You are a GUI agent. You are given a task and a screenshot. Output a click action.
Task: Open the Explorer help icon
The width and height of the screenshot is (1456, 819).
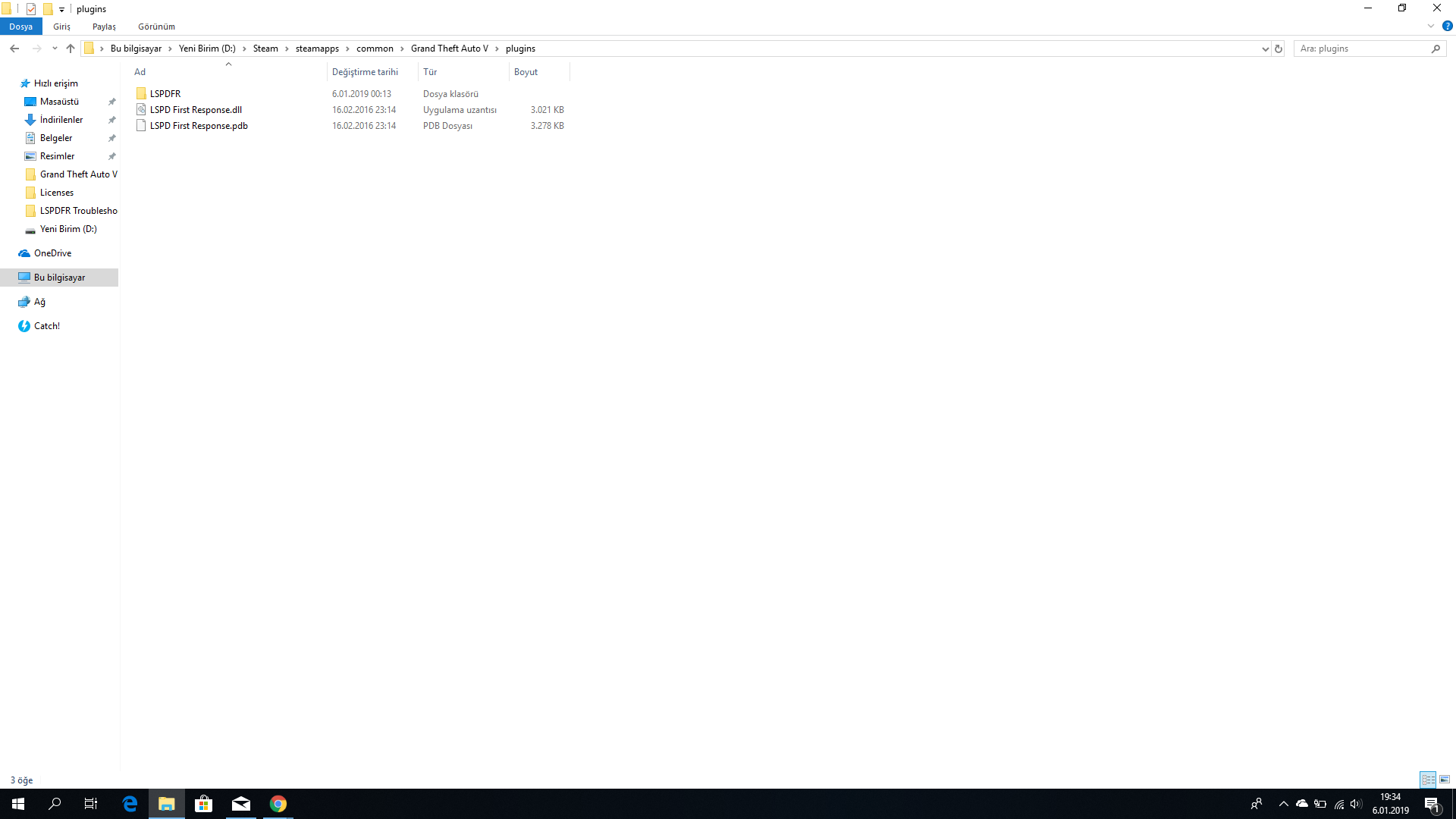pos(1447,26)
